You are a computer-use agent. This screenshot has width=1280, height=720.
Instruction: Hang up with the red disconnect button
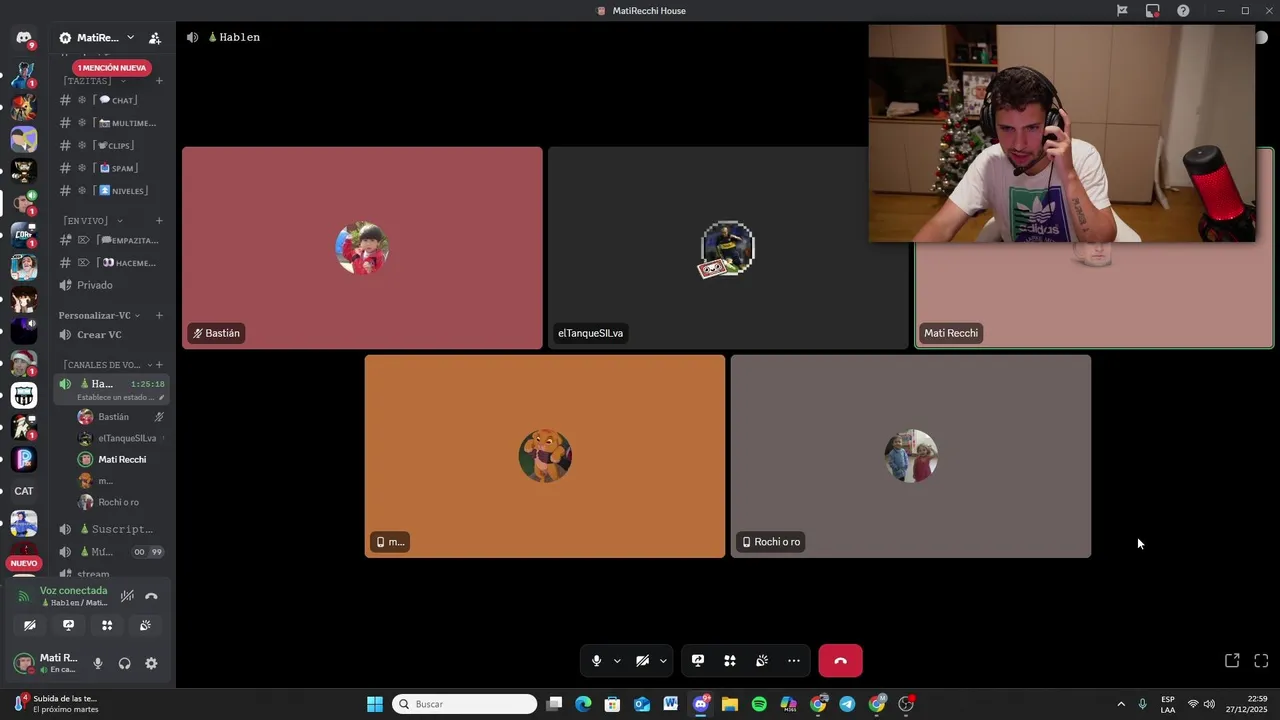(840, 661)
